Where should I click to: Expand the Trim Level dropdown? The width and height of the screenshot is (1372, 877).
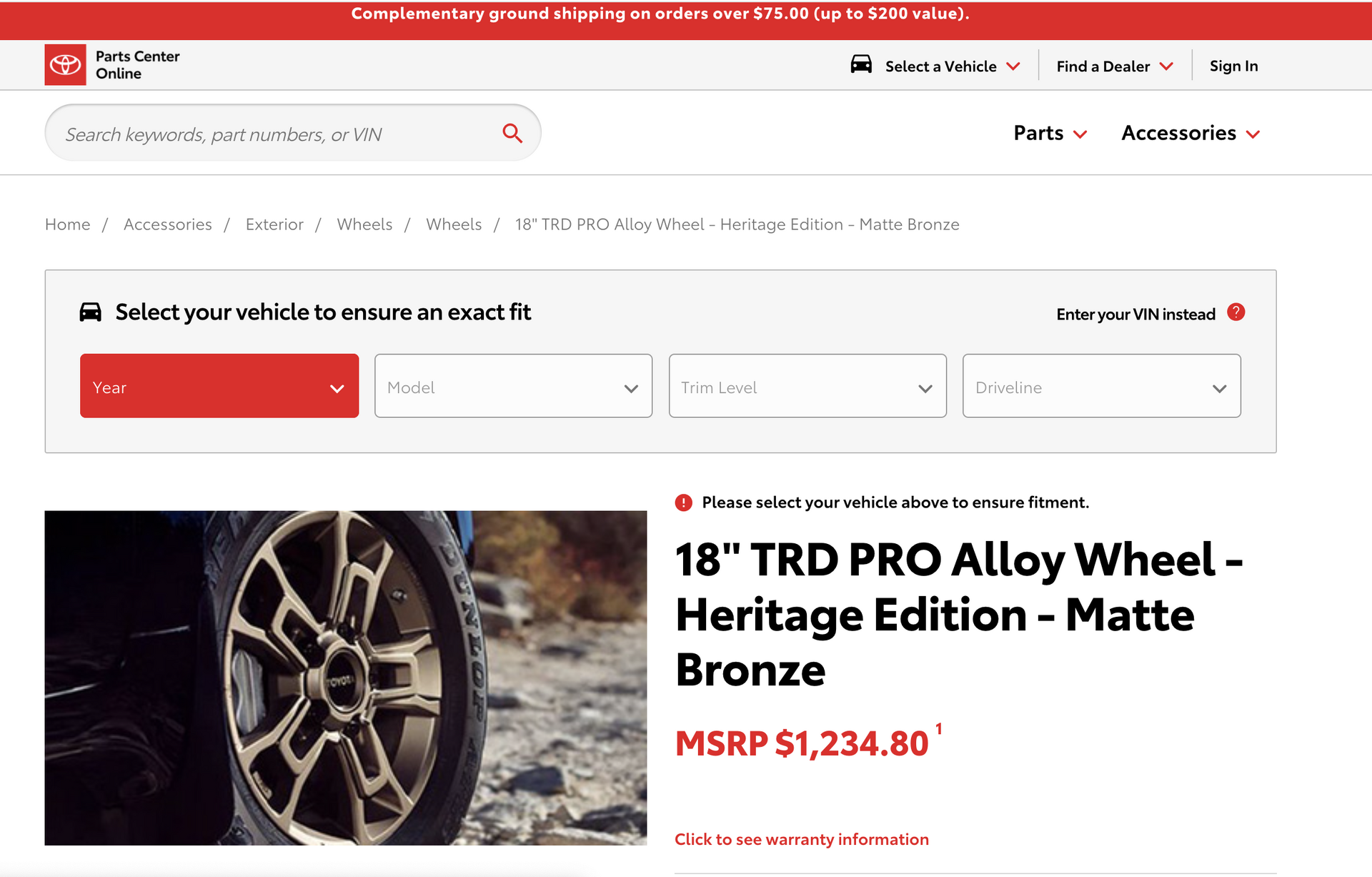pos(807,386)
